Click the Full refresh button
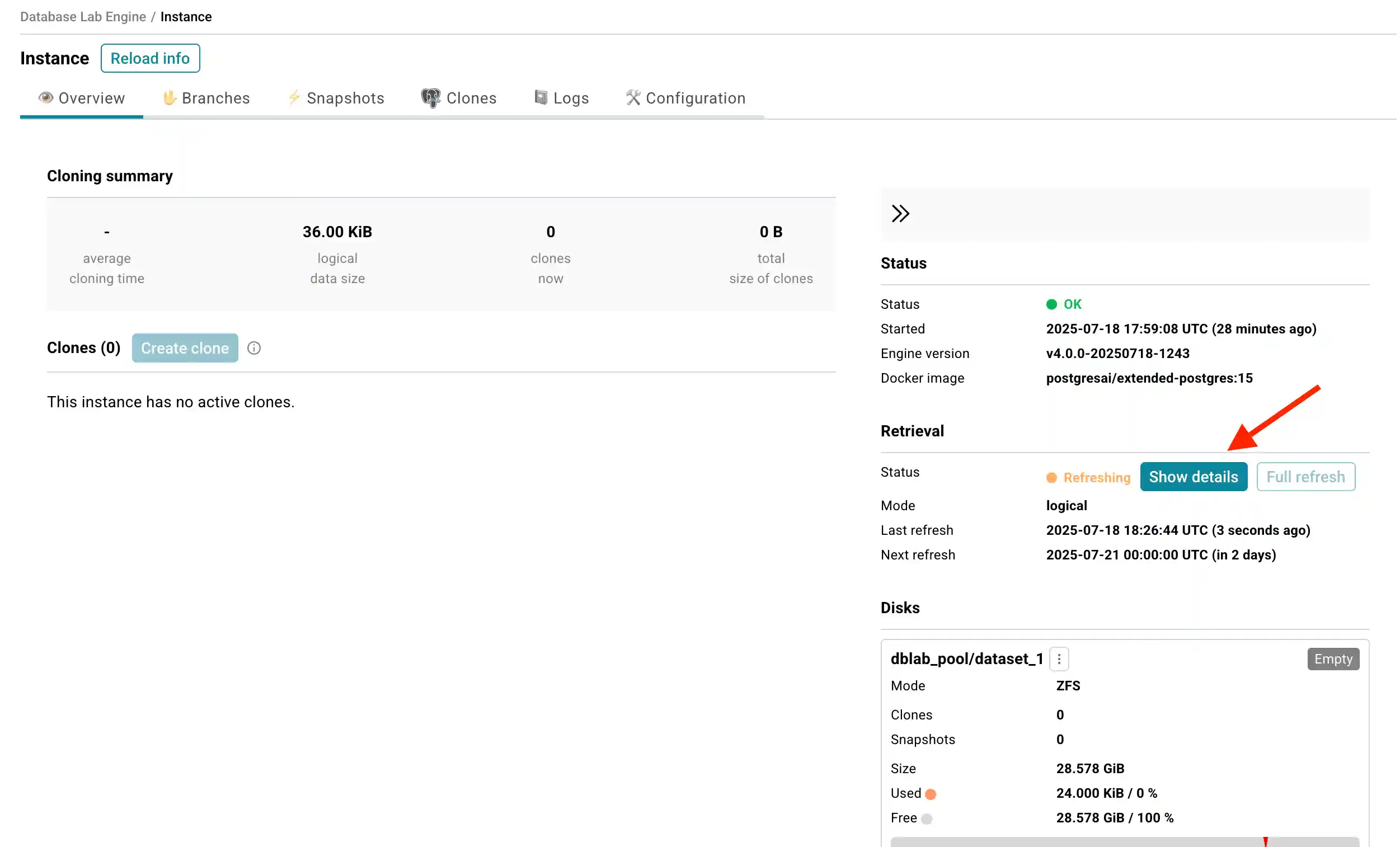This screenshot has height=847, width=1400. pos(1305,477)
